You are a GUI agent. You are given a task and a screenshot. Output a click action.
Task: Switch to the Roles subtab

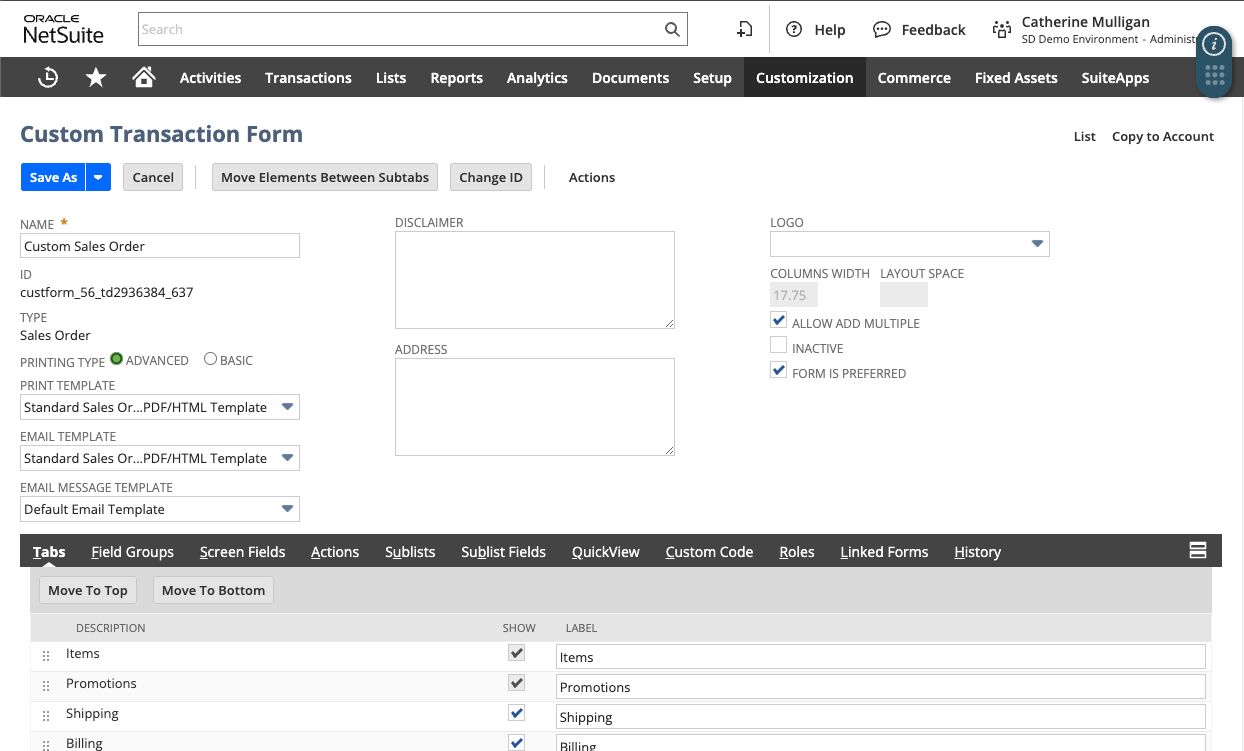796,551
